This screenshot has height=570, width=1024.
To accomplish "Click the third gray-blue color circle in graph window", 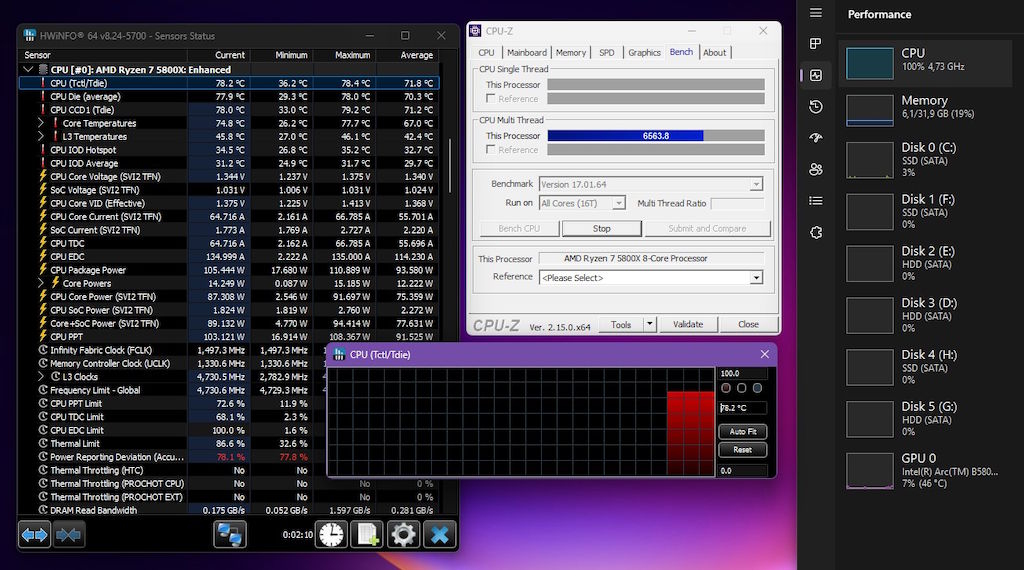I will tap(757, 388).
